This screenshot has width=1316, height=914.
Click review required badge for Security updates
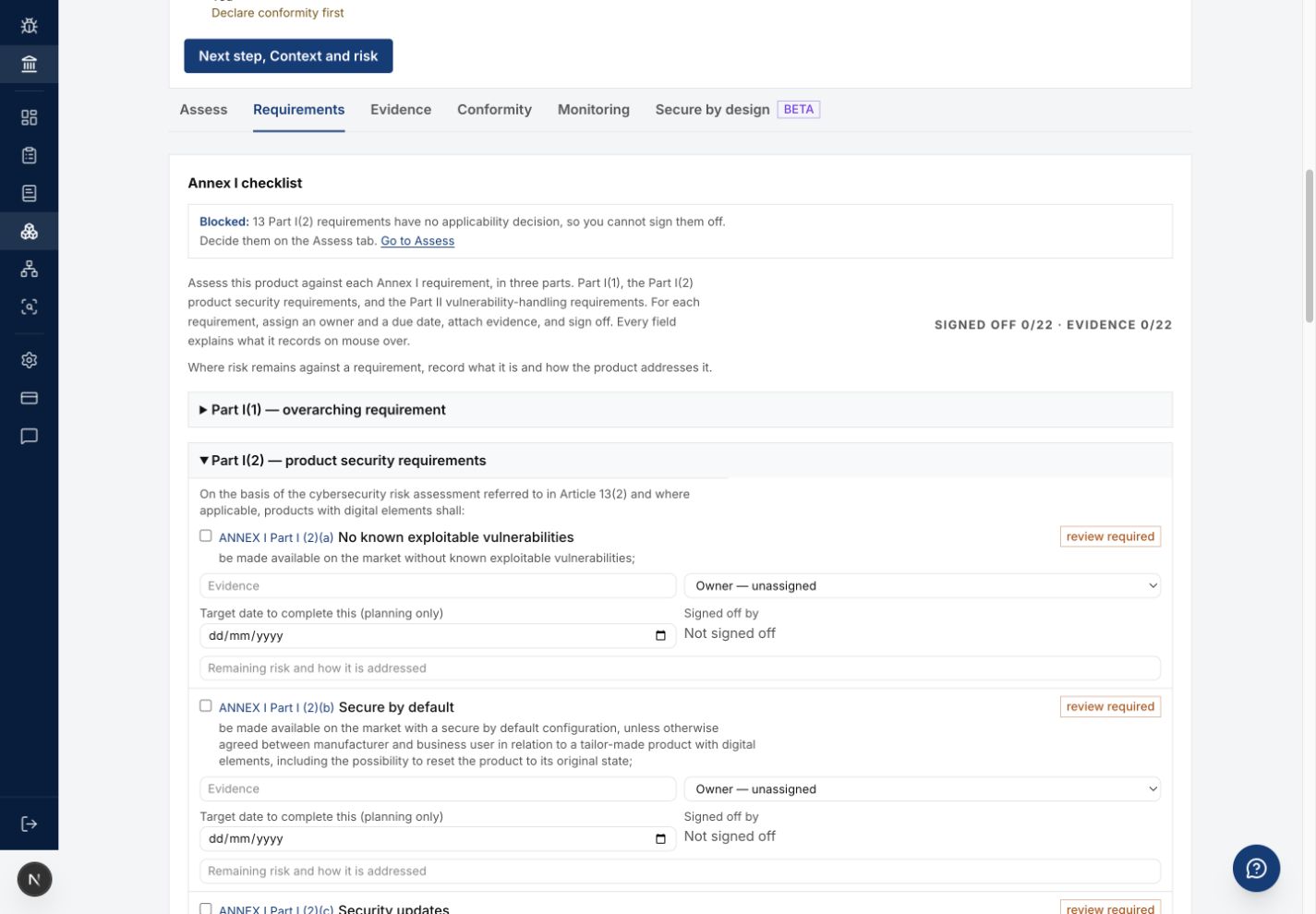click(1110, 908)
